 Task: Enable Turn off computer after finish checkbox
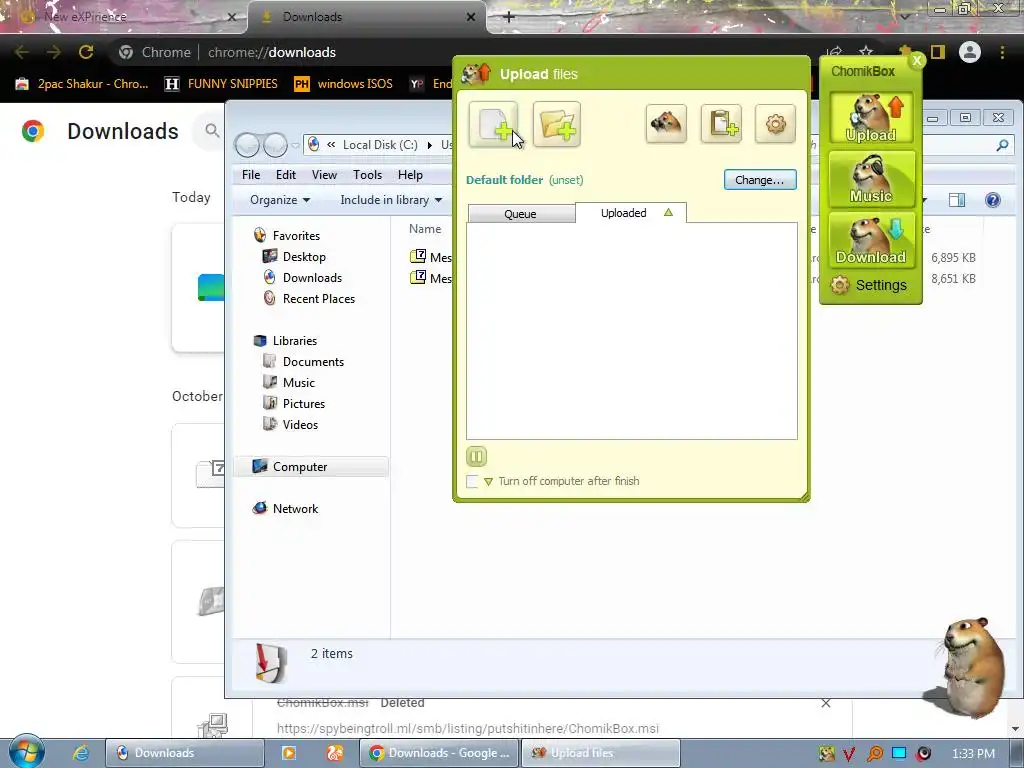tap(472, 481)
